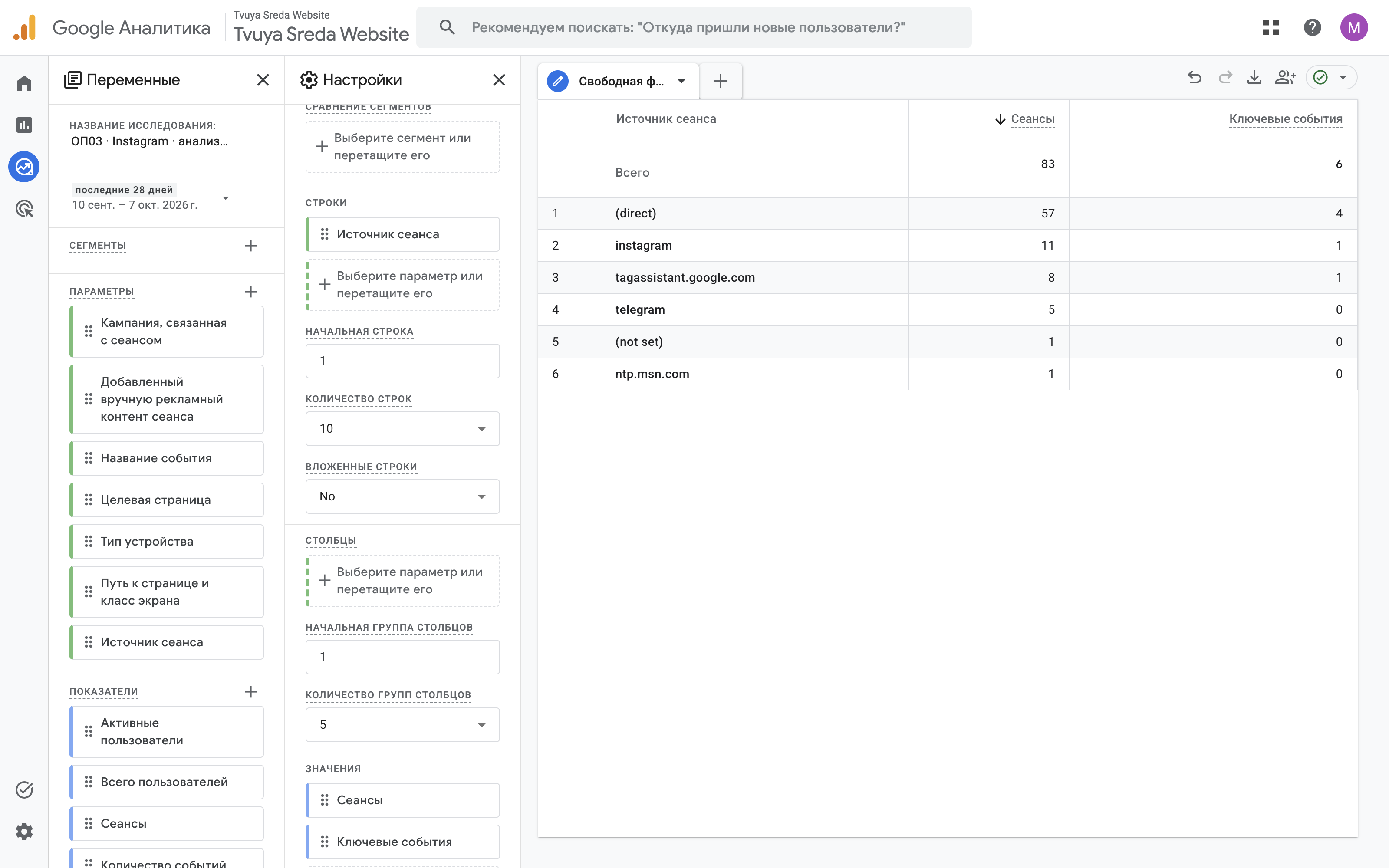Select the Тип устройства parameter chip
Image resolution: width=1389 pixels, height=868 pixels.
pyautogui.click(x=166, y=541)
